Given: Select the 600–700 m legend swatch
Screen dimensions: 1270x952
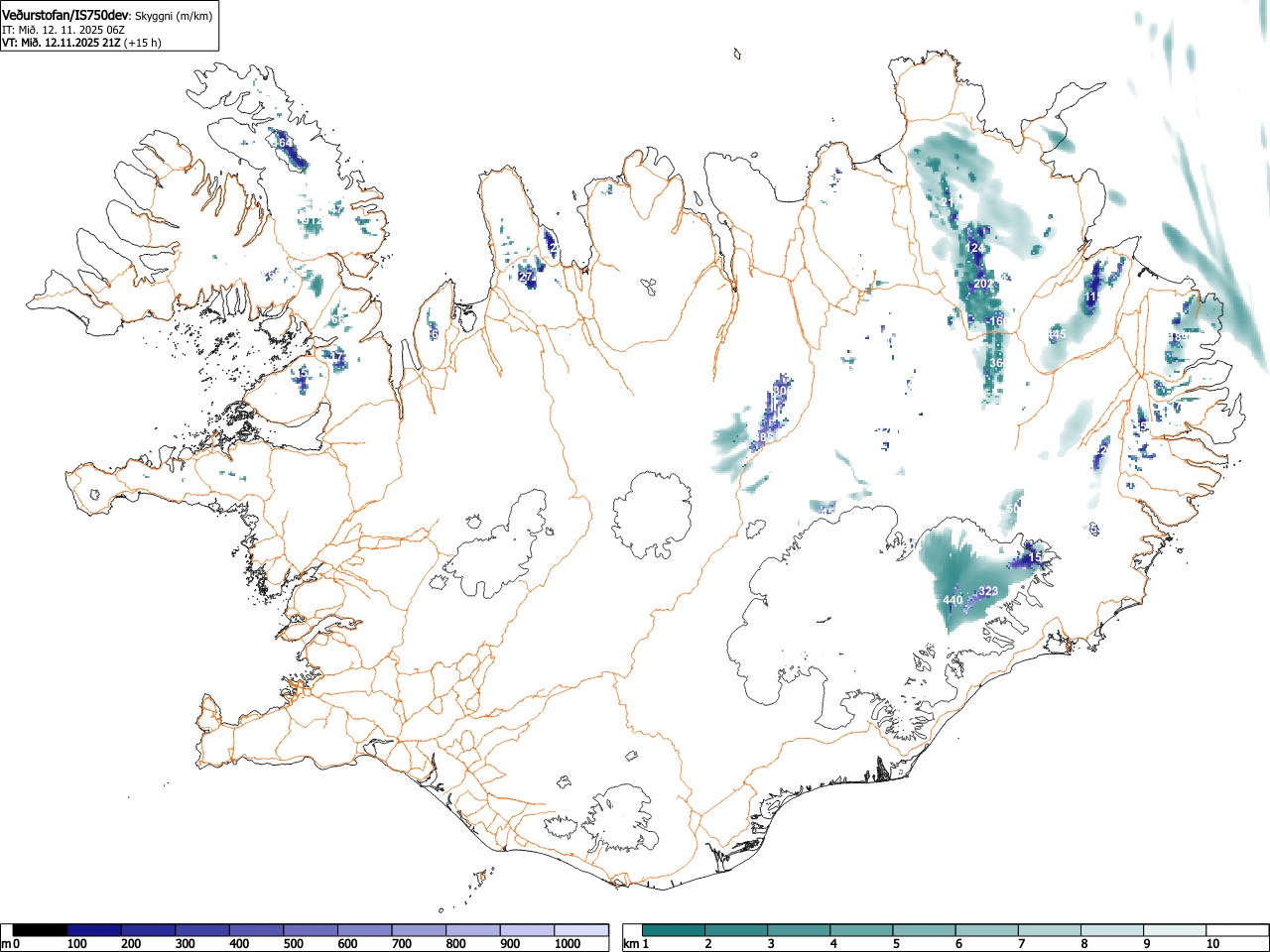Looking at the screenshot, I should 365,930.
